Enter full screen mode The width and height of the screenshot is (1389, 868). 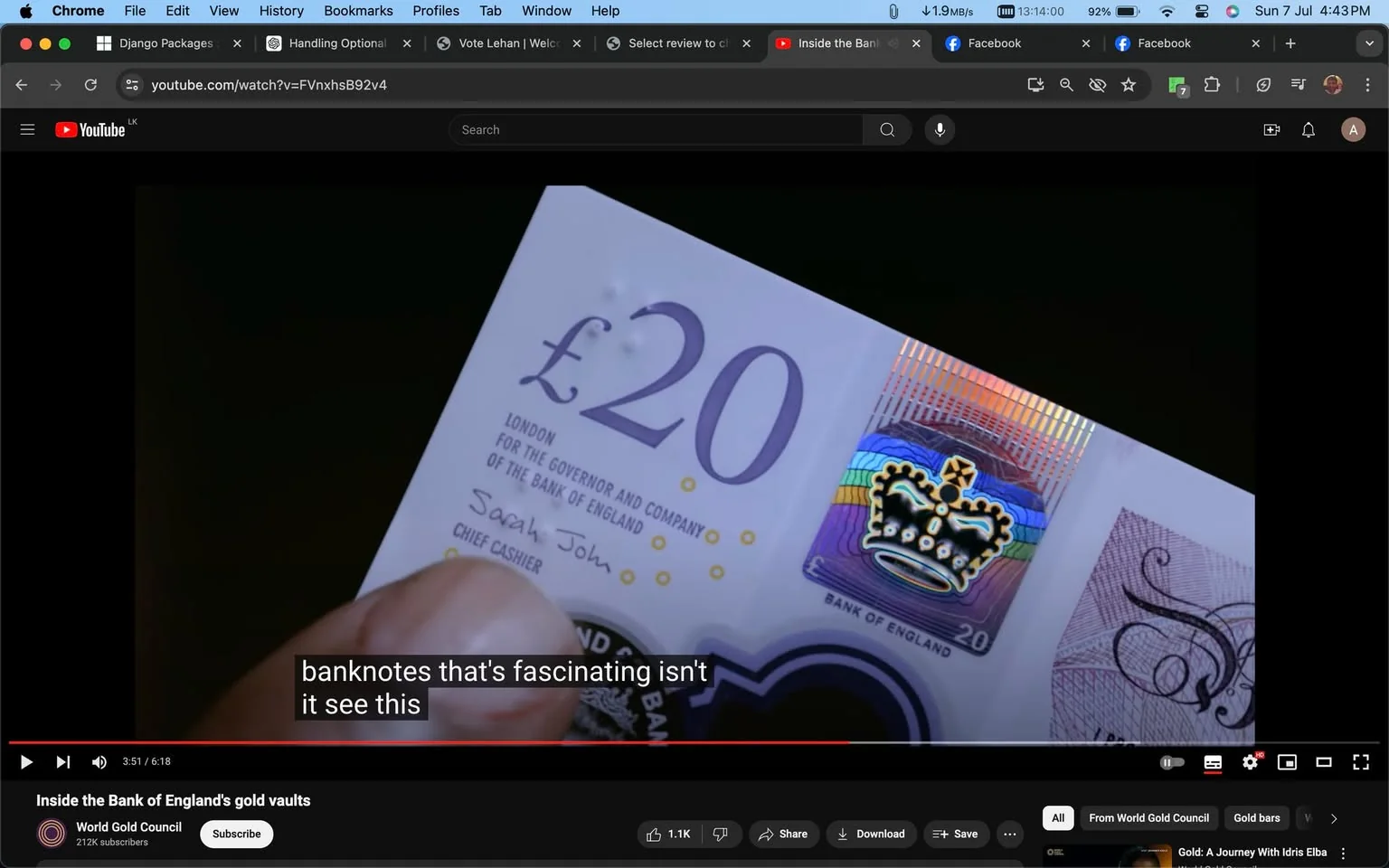point(1360,762)
